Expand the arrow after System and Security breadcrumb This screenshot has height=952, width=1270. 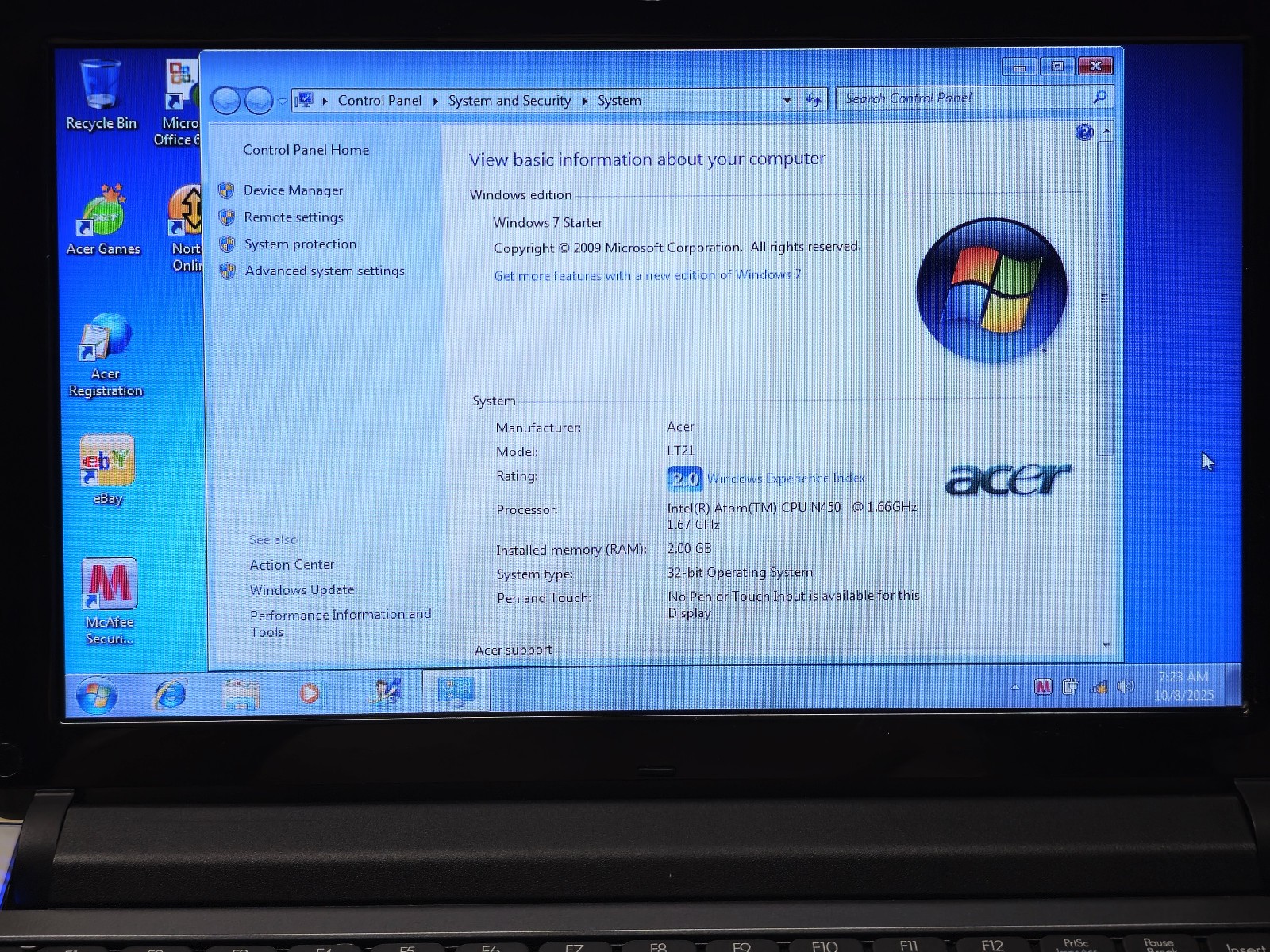[584, 101]
